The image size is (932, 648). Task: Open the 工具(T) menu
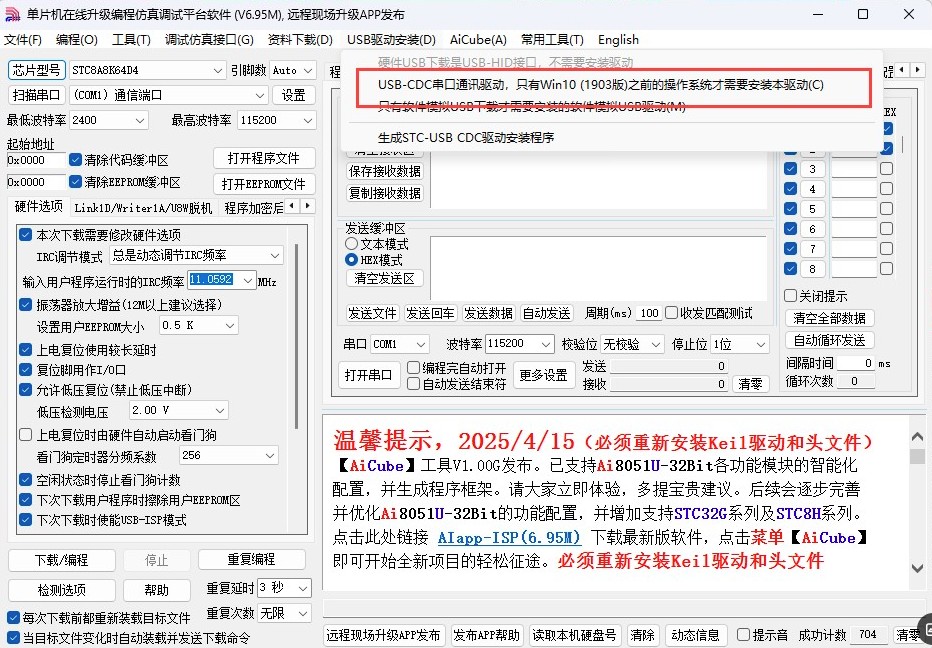[131, 40]
